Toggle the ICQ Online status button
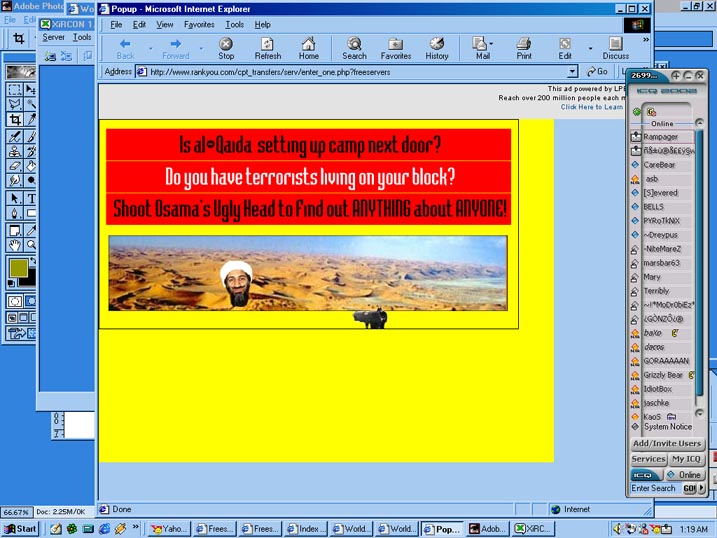The width and height of the screenshot is (717, 538). [684, 475]
